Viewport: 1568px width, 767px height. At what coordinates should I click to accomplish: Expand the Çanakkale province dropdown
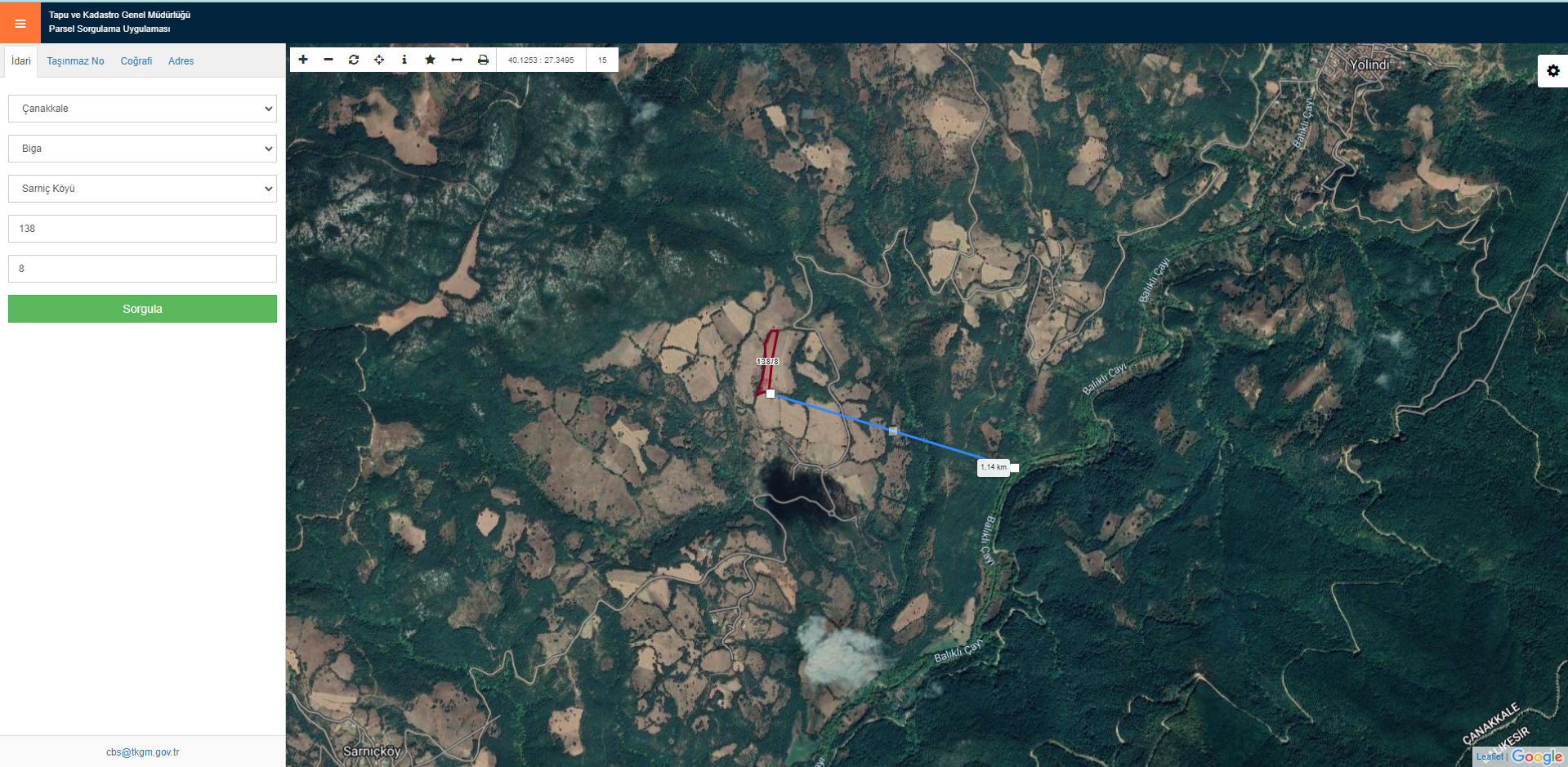point(142,109)
